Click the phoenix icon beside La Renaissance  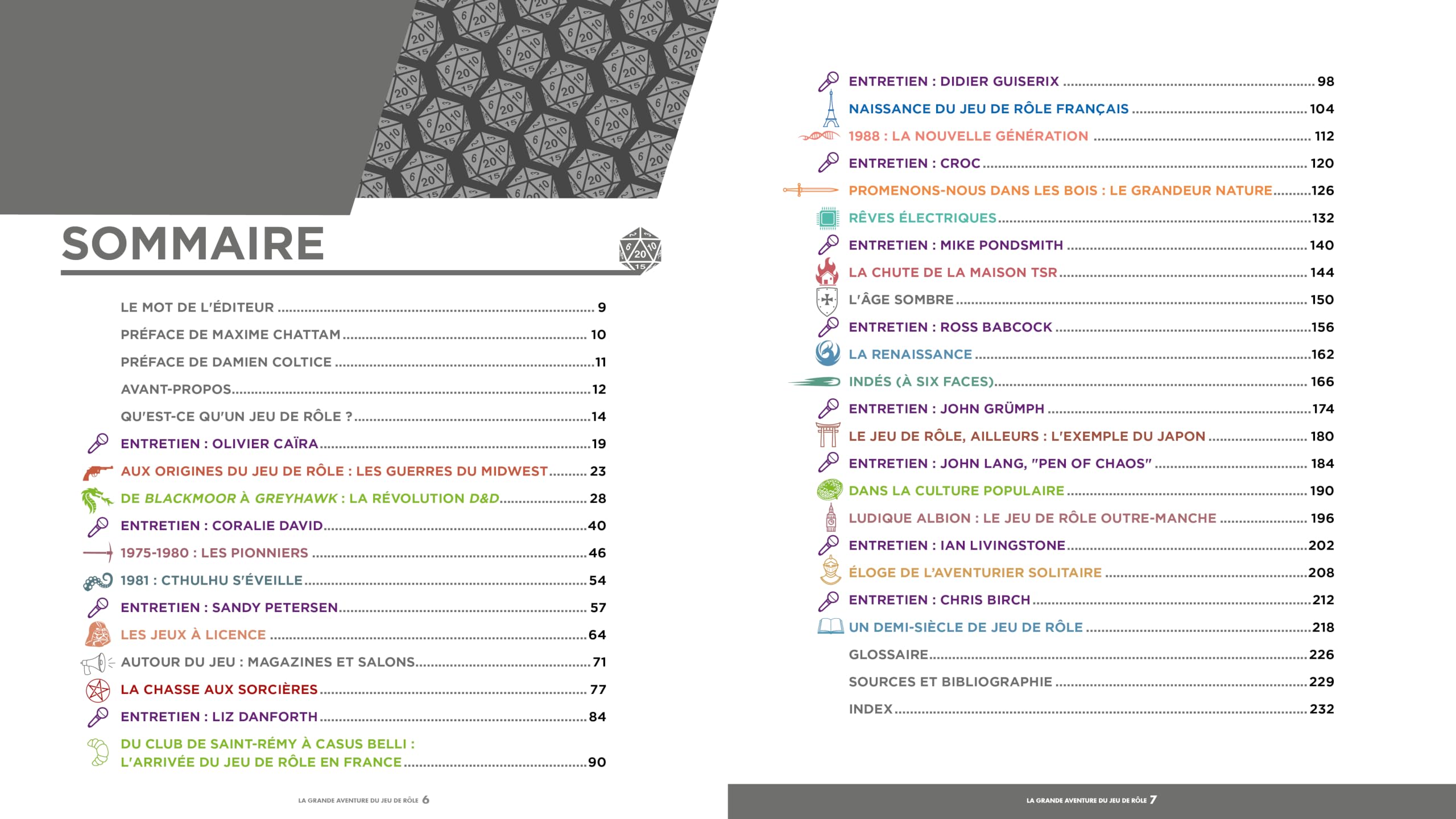click(x=828, y=353)
